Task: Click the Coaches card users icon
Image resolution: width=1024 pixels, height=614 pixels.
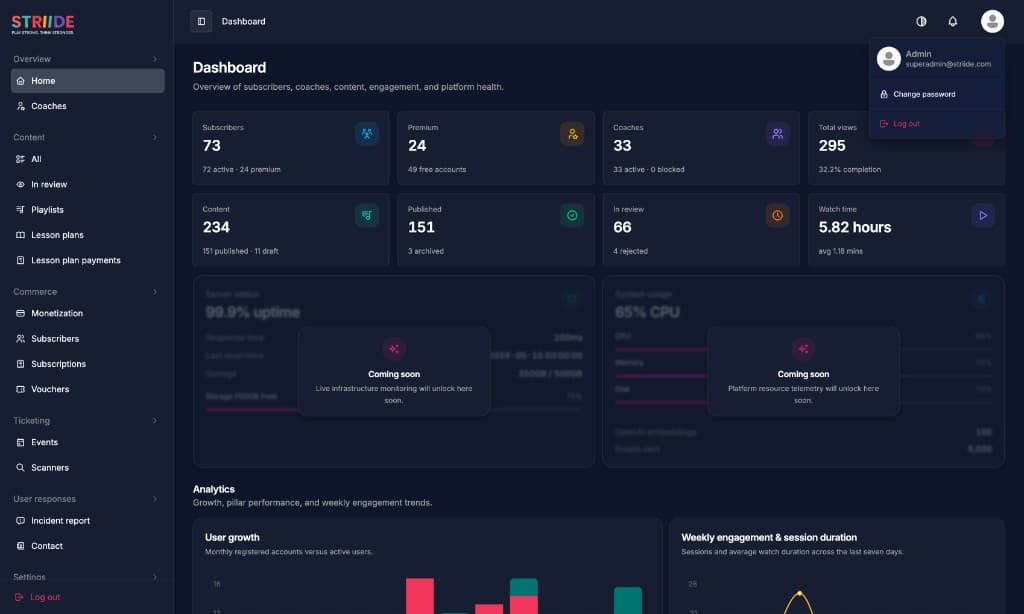Action: click(777, 134)
